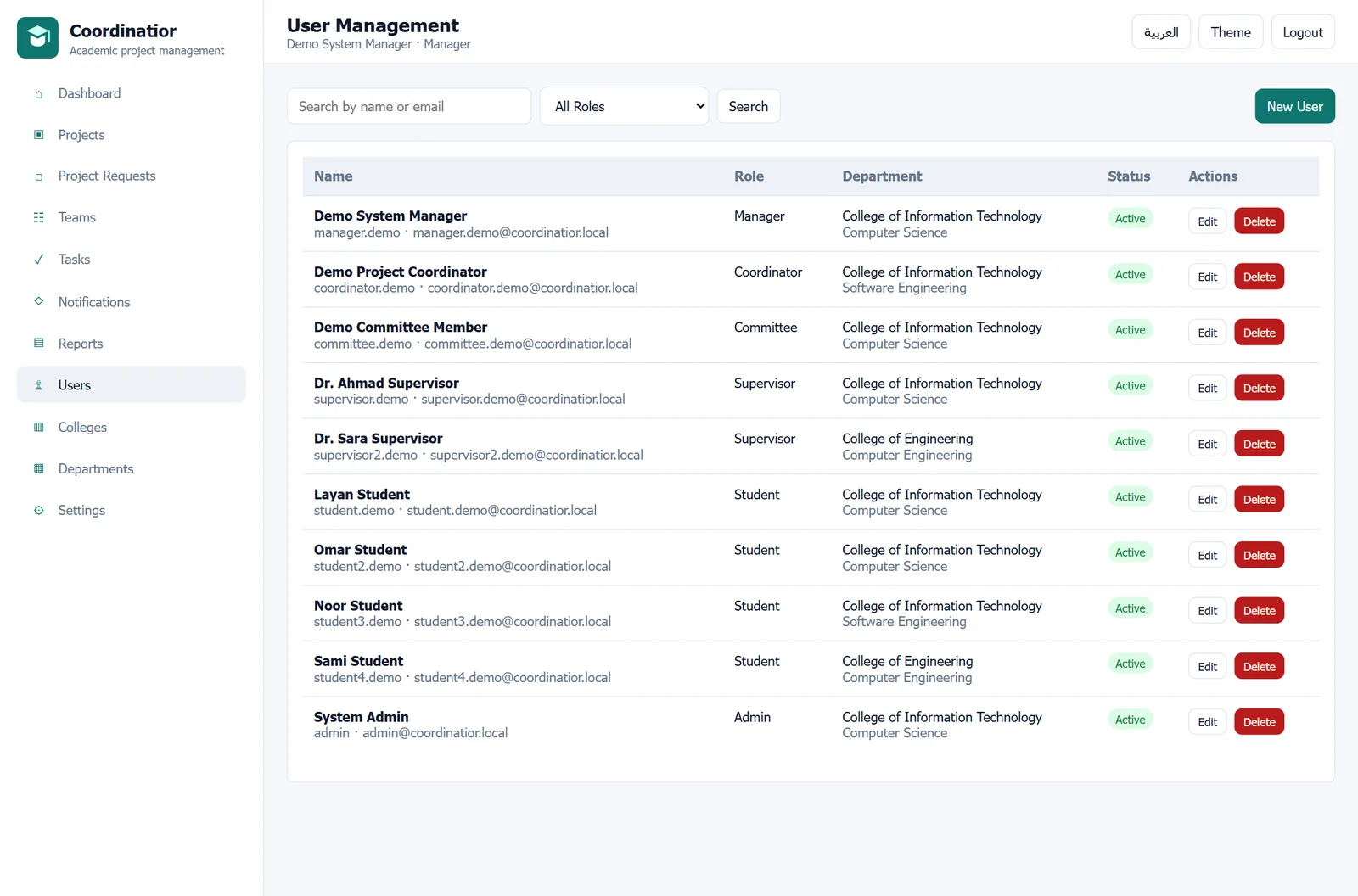Click the New User button
Viewport: 1358px width, 896px height.
coord(1294,106)
